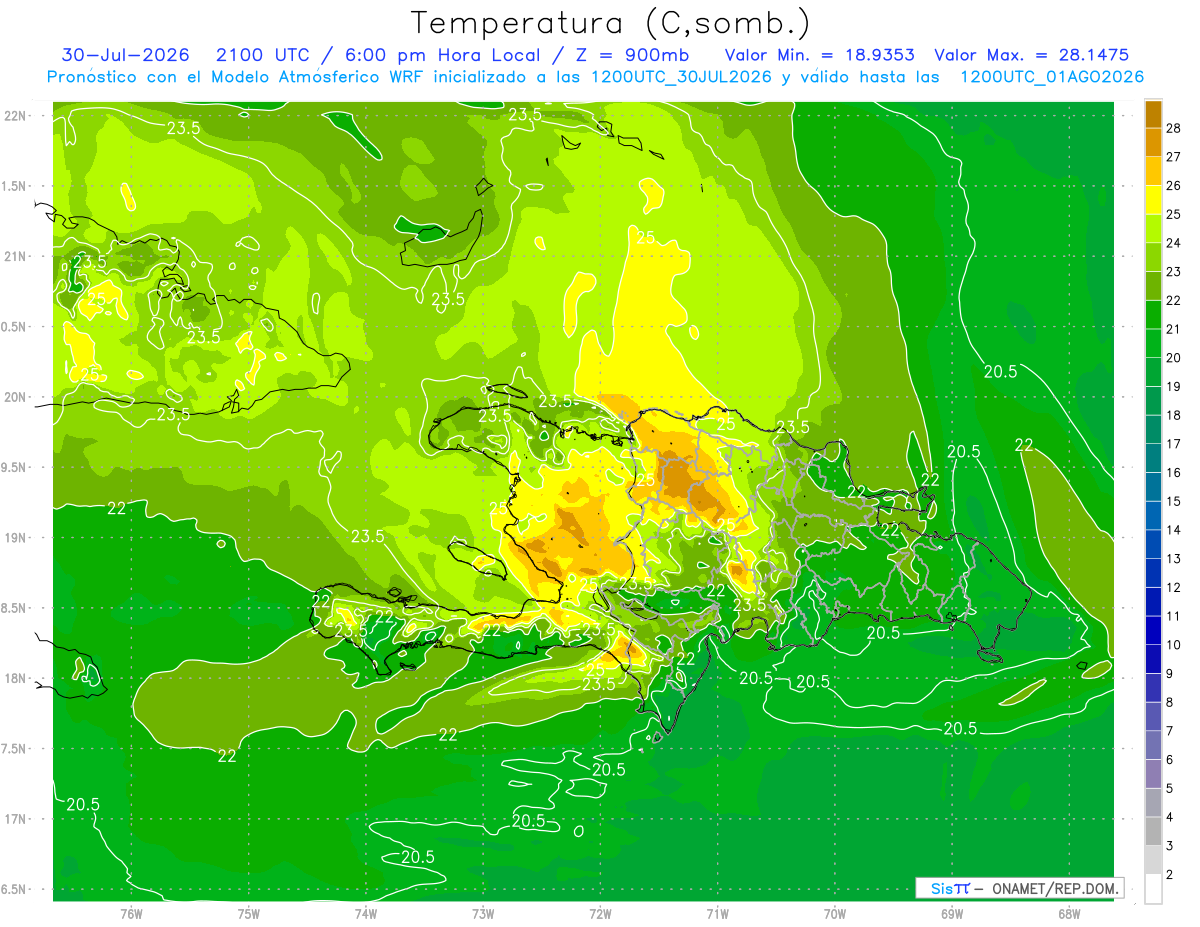
Task: Click the '75W' longitude axis label
Action: [249, 913]
